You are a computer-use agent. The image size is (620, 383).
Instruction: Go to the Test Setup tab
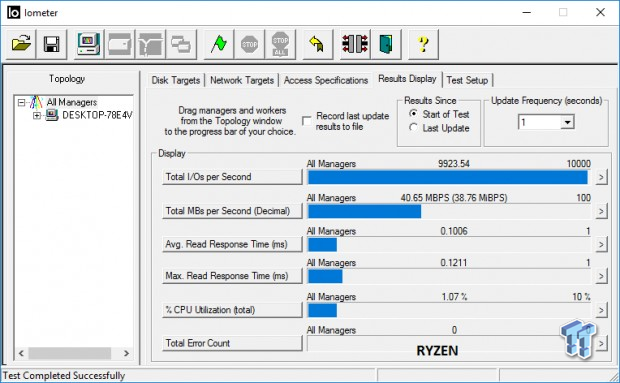click(x=467, y=80)
